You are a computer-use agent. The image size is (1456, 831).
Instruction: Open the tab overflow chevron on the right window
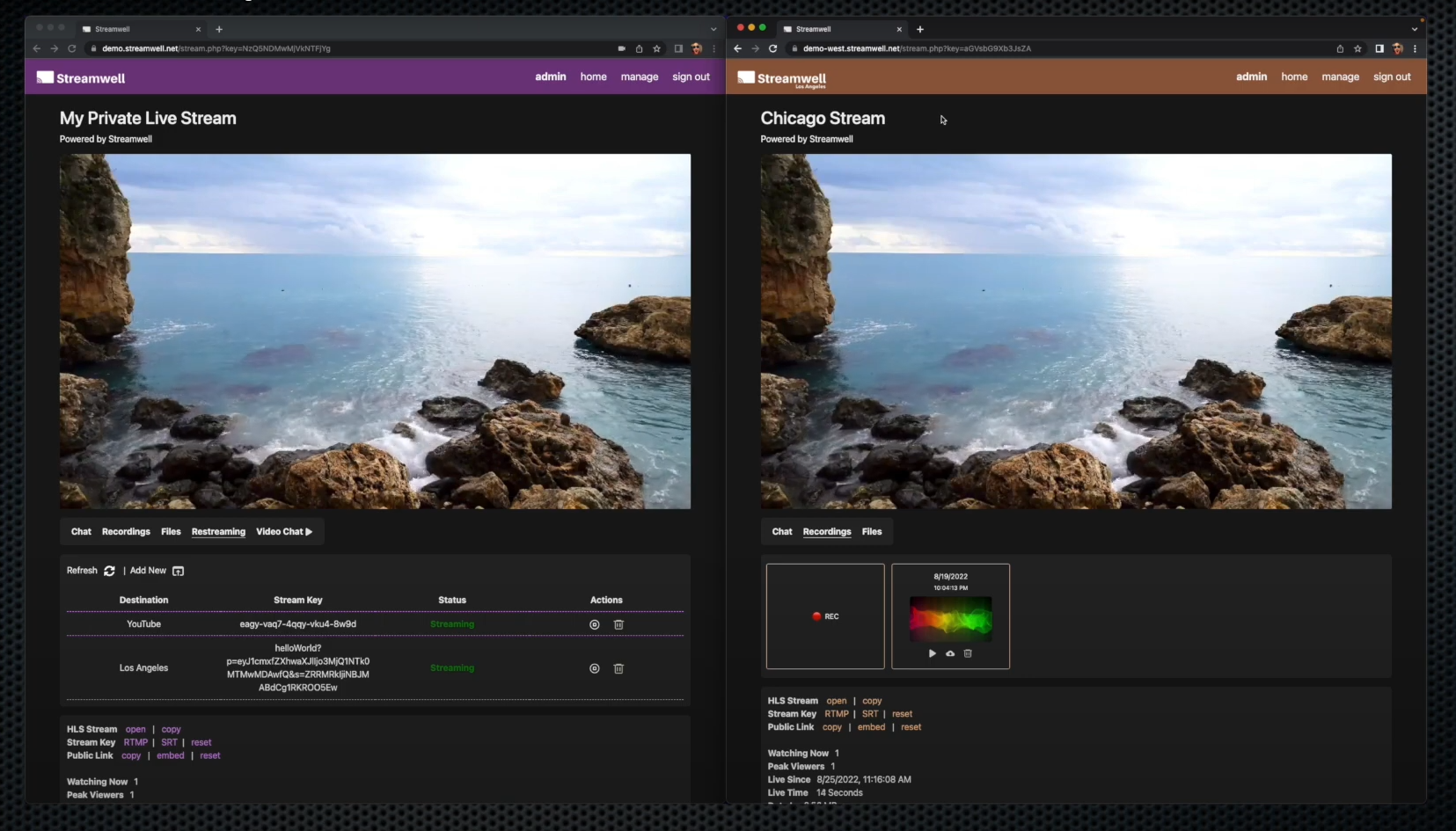(x=1414, y=29)
